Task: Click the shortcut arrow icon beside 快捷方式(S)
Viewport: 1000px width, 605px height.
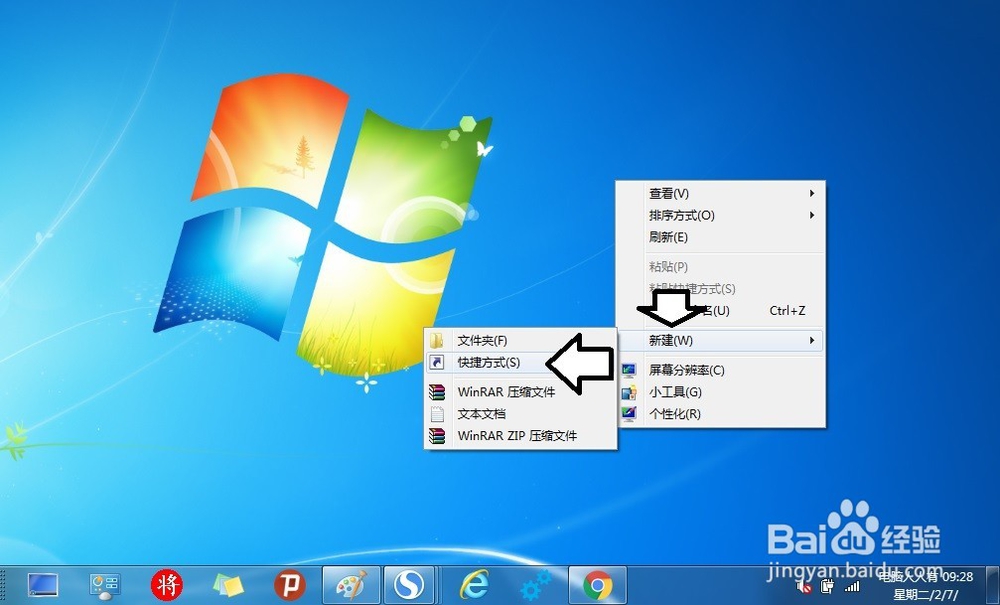Action: [437, 362]
